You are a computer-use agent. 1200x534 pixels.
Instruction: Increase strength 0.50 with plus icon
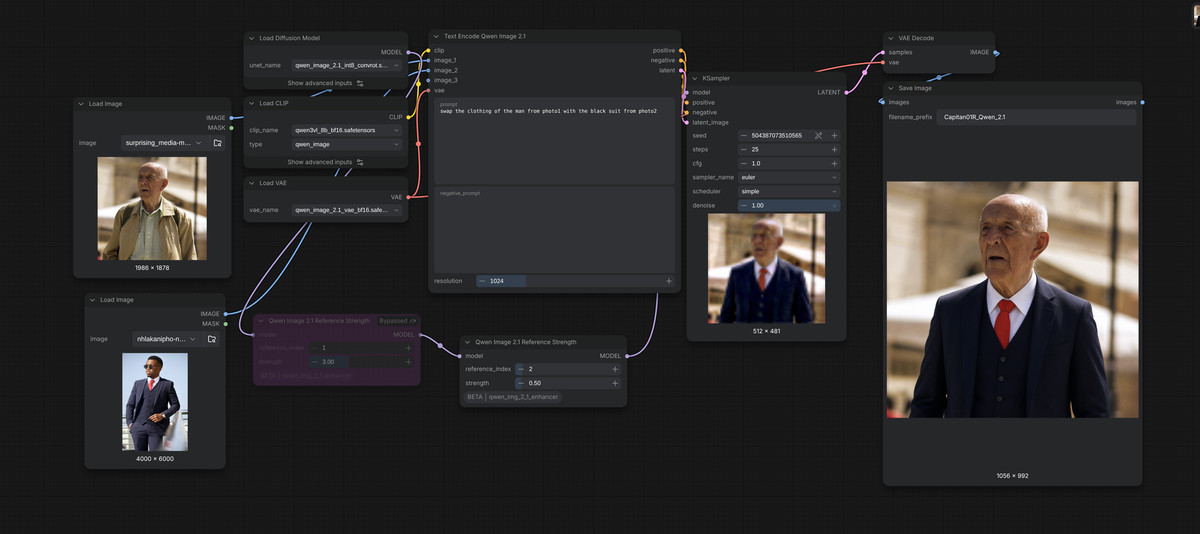pos(615,383)
